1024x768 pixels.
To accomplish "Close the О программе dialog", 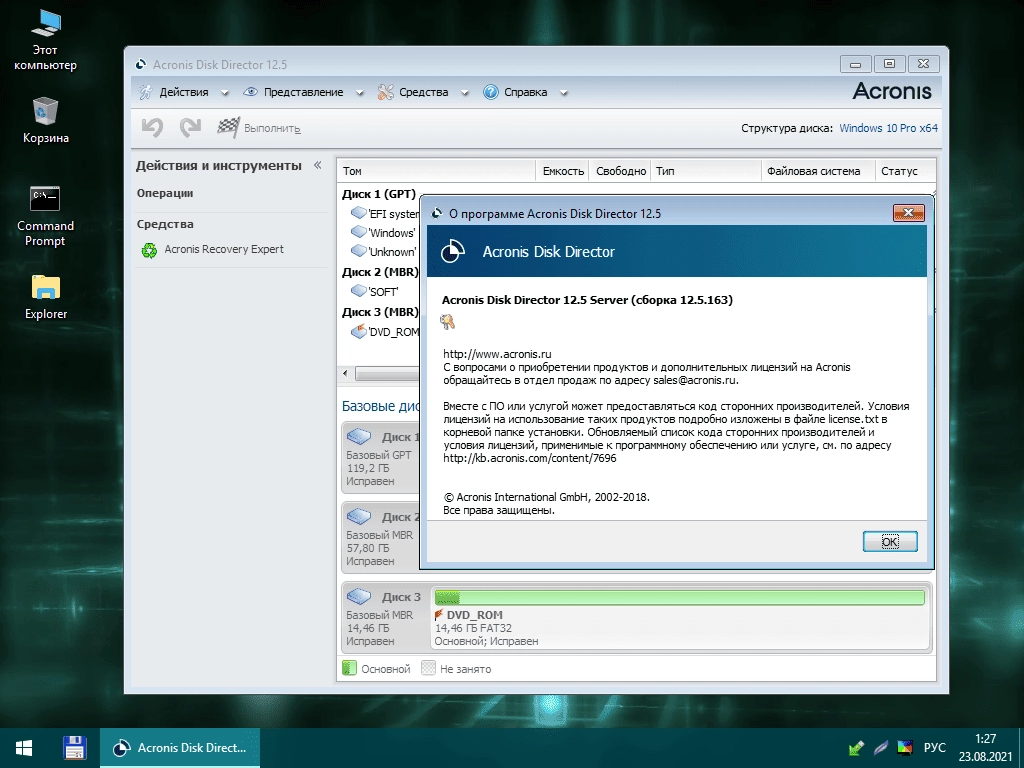I will coord(908,213).
